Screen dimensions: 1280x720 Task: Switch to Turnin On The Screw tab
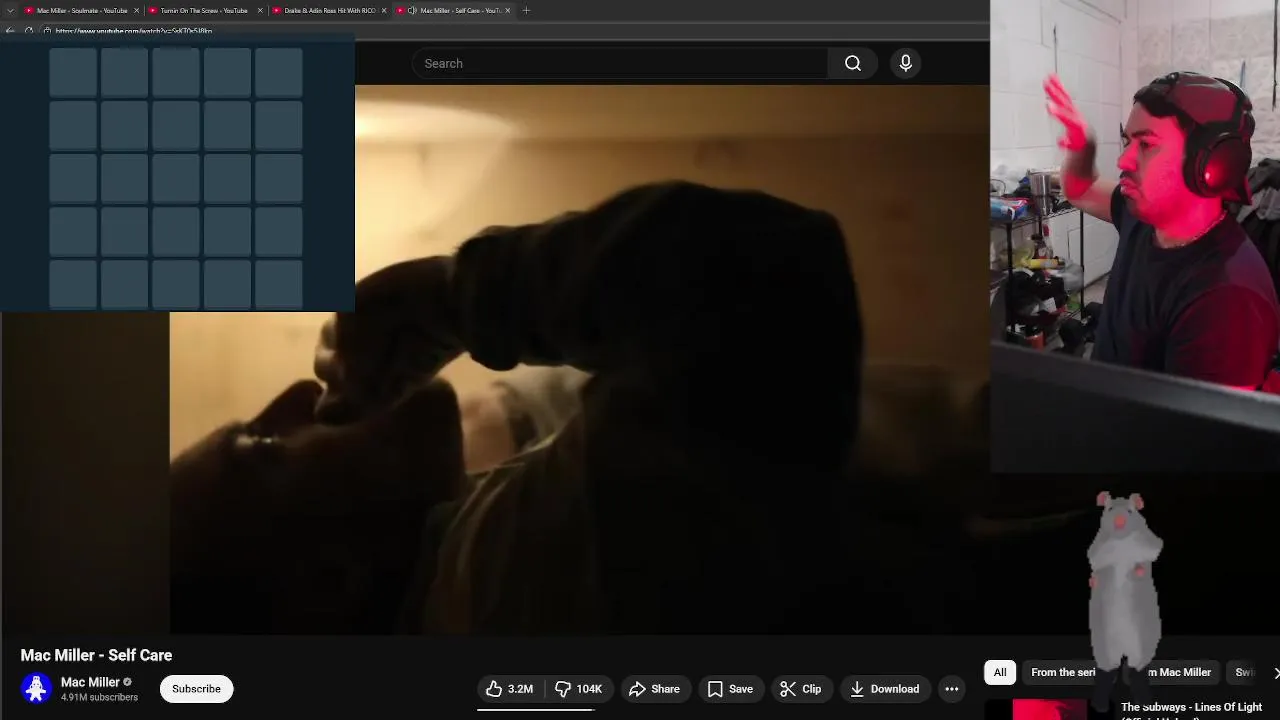(203, 10)
